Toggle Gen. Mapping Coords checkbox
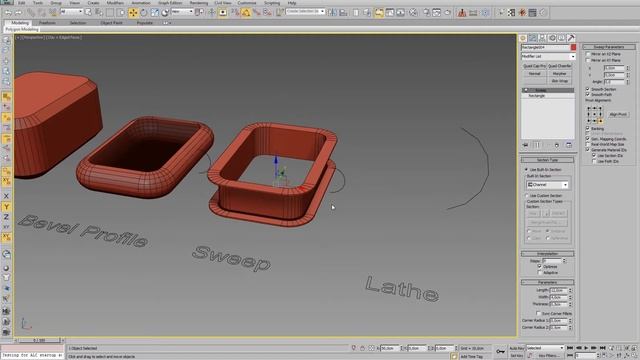This screenshot has height=360, width=640. click(x=588, y=139)
